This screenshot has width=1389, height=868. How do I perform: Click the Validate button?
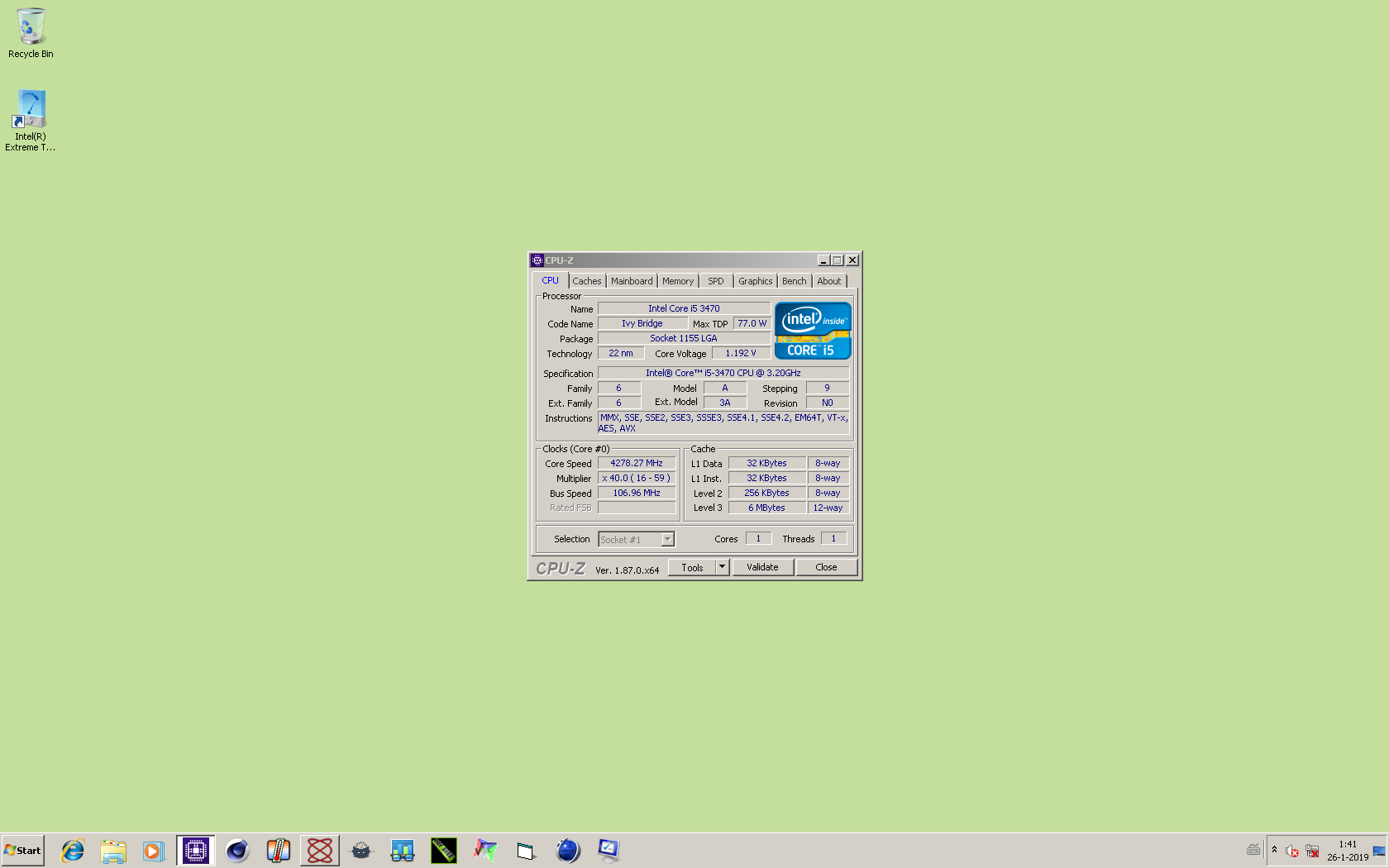(762, 567)
